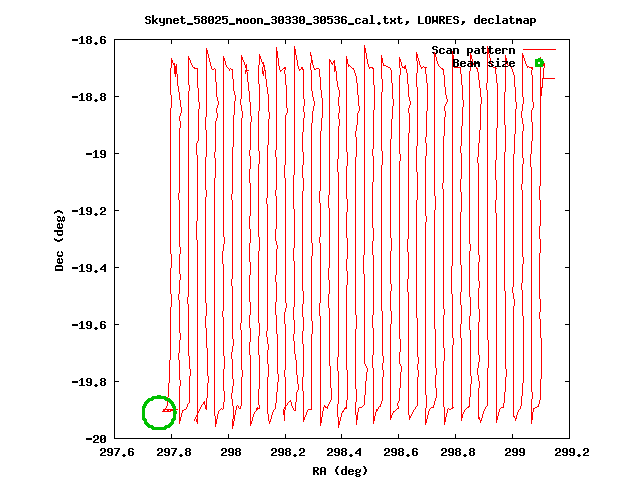
Task: Click the 298.2 RA axis tick label
Action: coord(287,452)
